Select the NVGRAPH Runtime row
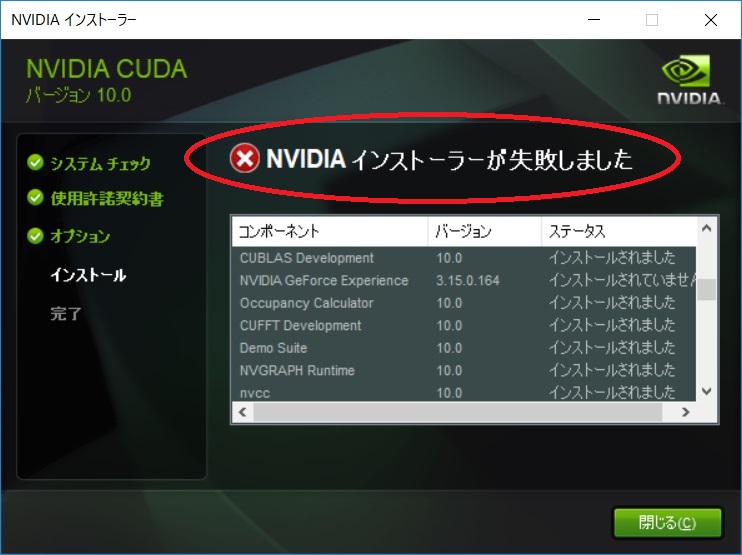This screenshot has height=555, width=742. click(x=464, y=370)
